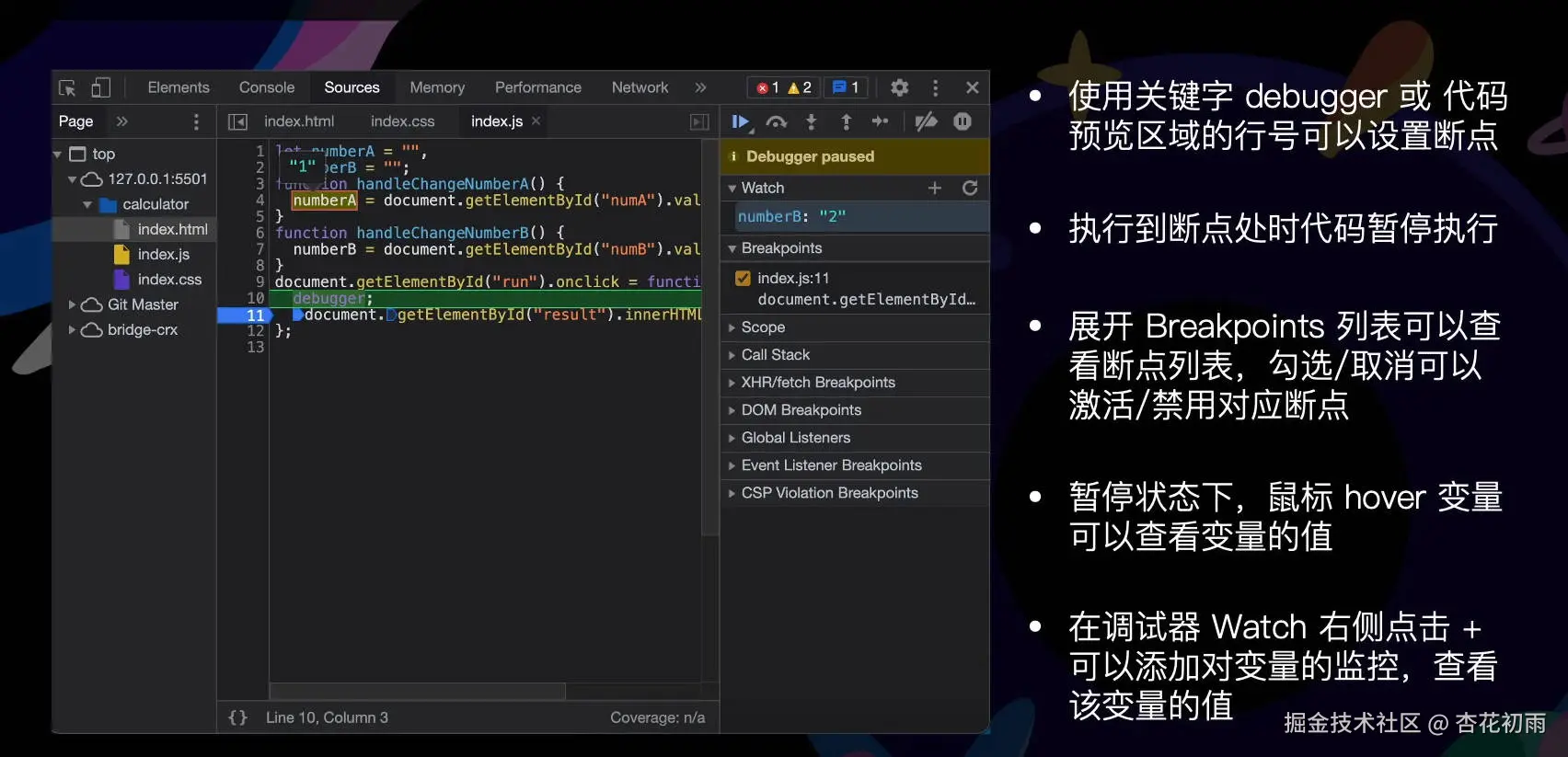Click the editor horizontal scrollbar
Viewport: 1568px width, 757px height.
[x=417, y=691]
